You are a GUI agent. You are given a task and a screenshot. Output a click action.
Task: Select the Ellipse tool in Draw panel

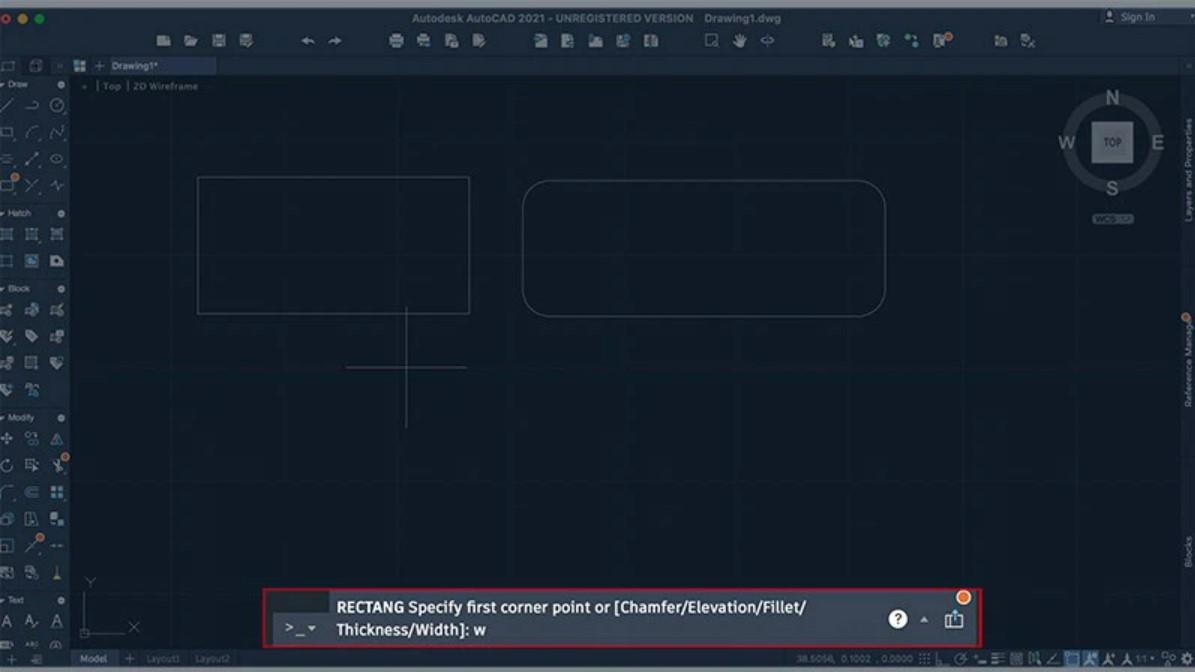[x=57, y=159]
